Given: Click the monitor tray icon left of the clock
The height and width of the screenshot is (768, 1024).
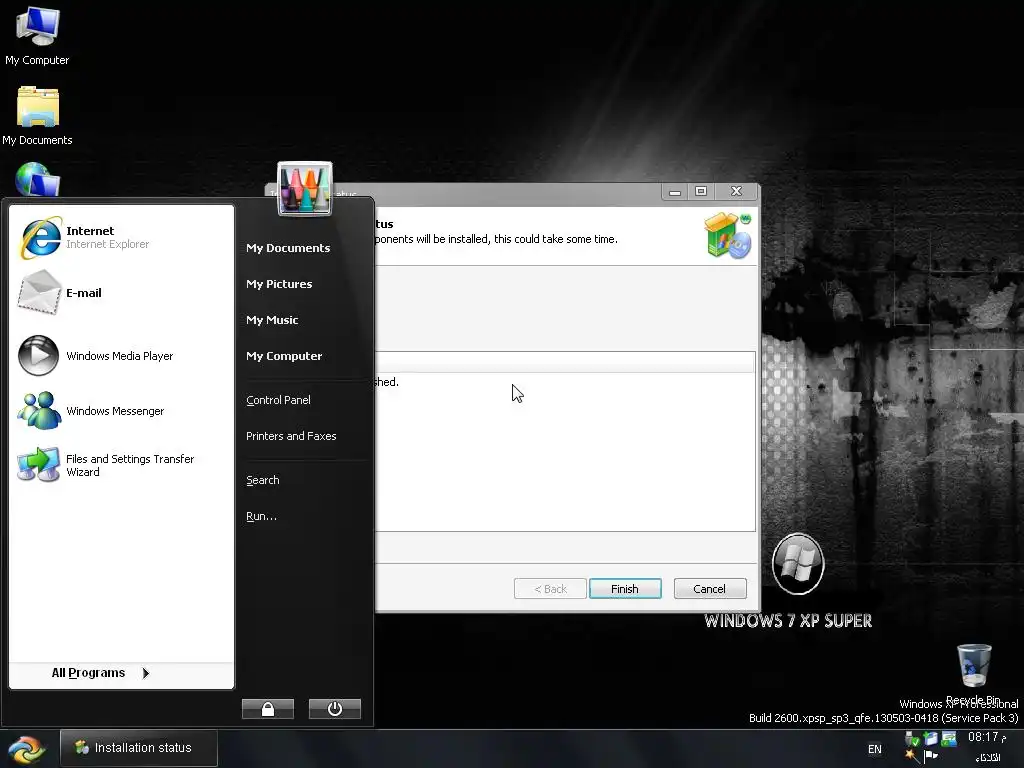Looking at the screenshot, I should [x=949, y=739].
